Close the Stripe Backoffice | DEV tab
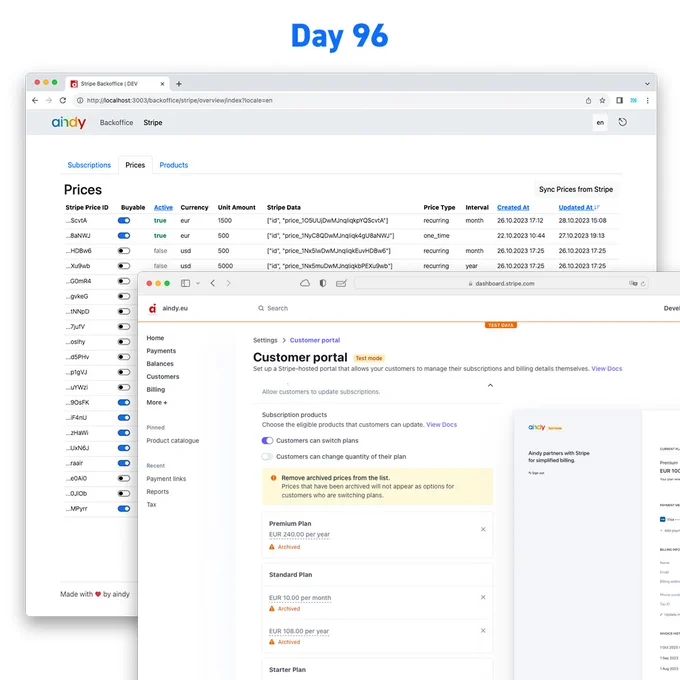The image size is (680, 680). [162, 84]
